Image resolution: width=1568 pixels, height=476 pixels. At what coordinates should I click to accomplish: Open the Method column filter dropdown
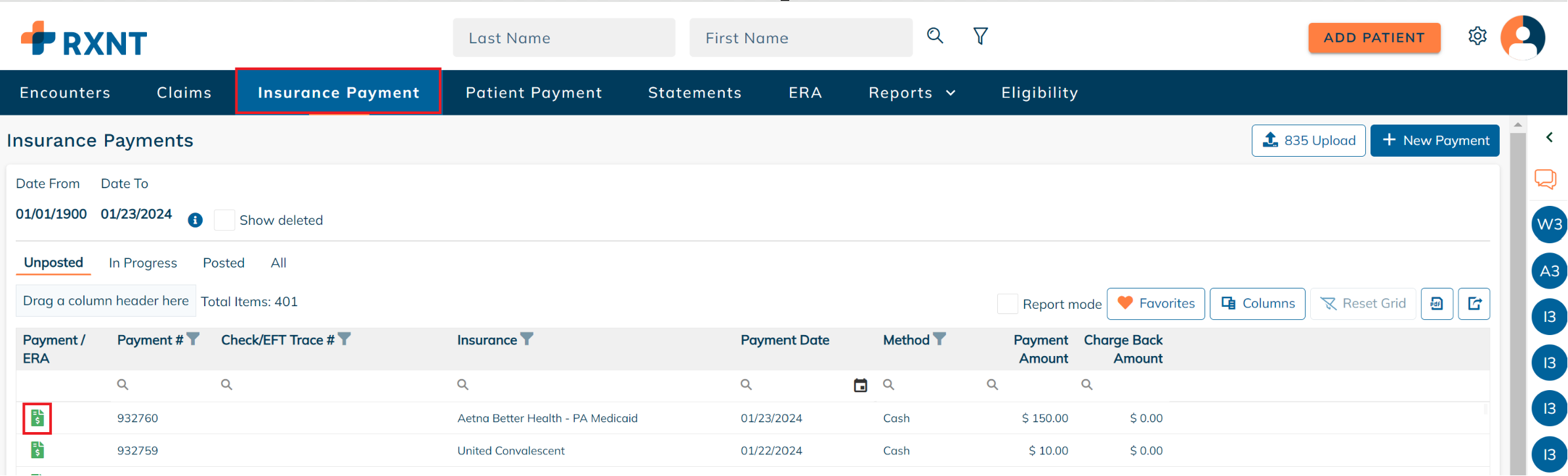point(939,339)
